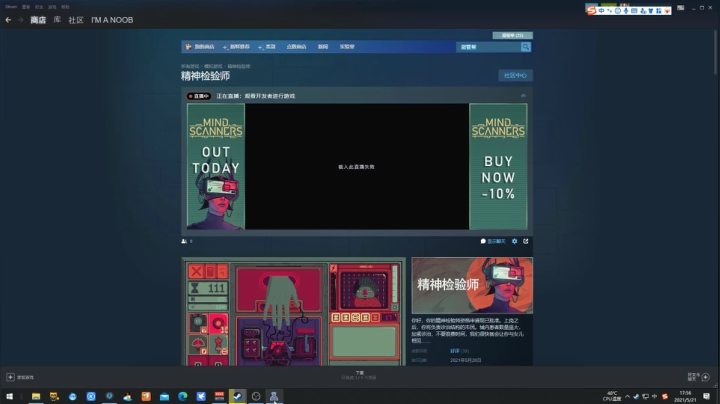Screen dimensions: 720x404
Task: Open the Mail app from the taskbar
Action: tap(164, 396)
